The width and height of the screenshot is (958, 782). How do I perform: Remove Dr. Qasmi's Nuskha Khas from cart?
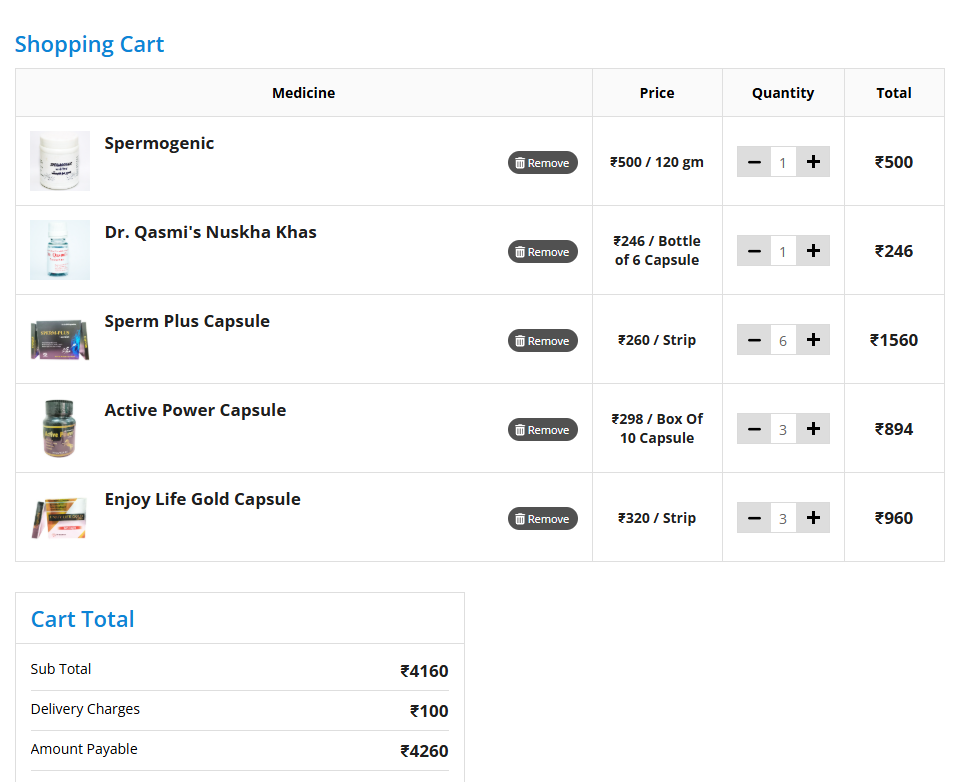tap(542, 252)
